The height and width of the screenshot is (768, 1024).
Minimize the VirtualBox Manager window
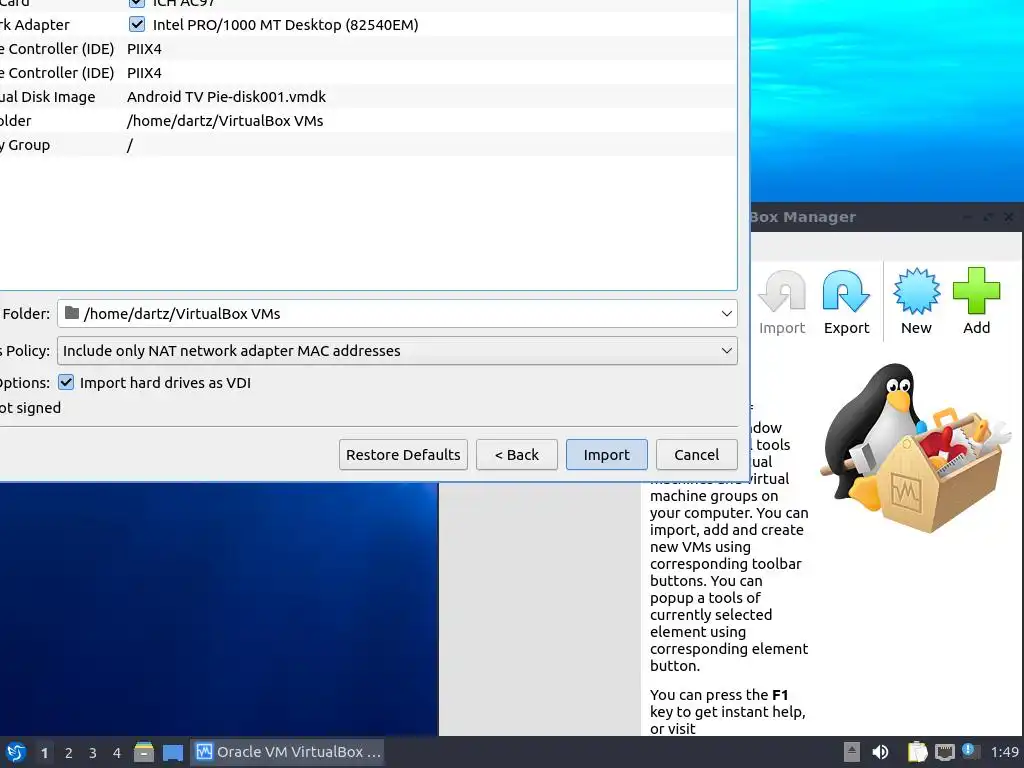tap(968, 217)
